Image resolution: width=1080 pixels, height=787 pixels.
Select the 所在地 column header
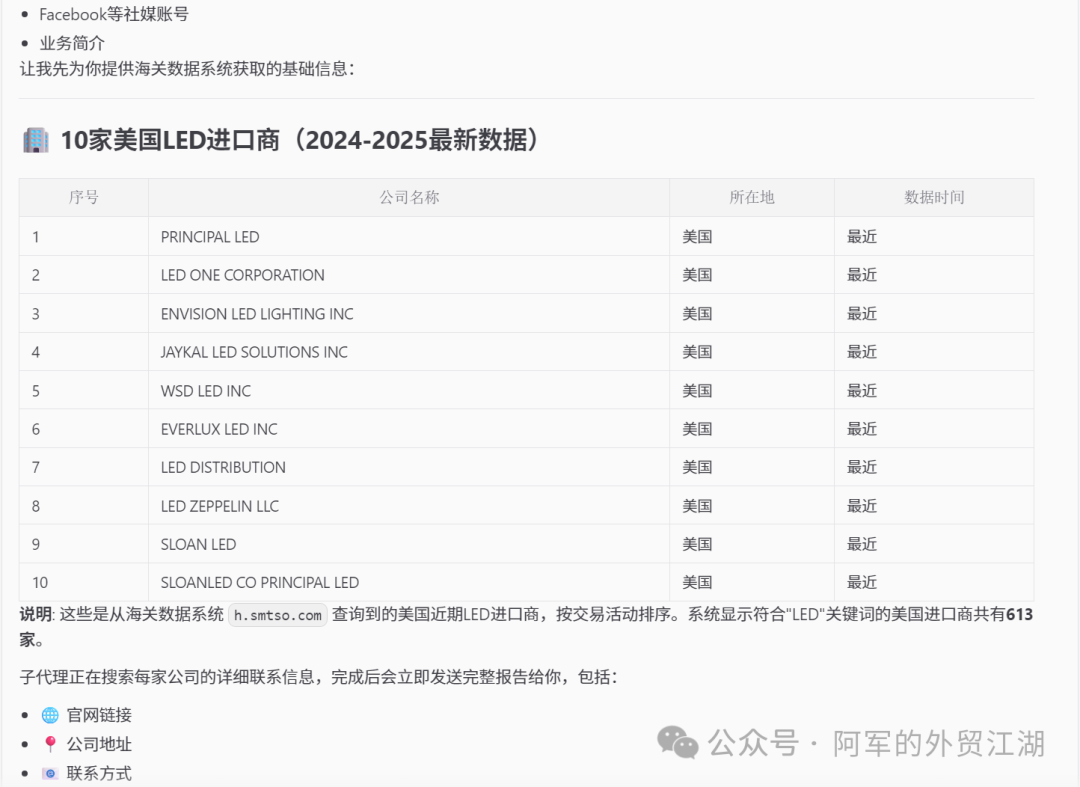(x=751, y=198)
